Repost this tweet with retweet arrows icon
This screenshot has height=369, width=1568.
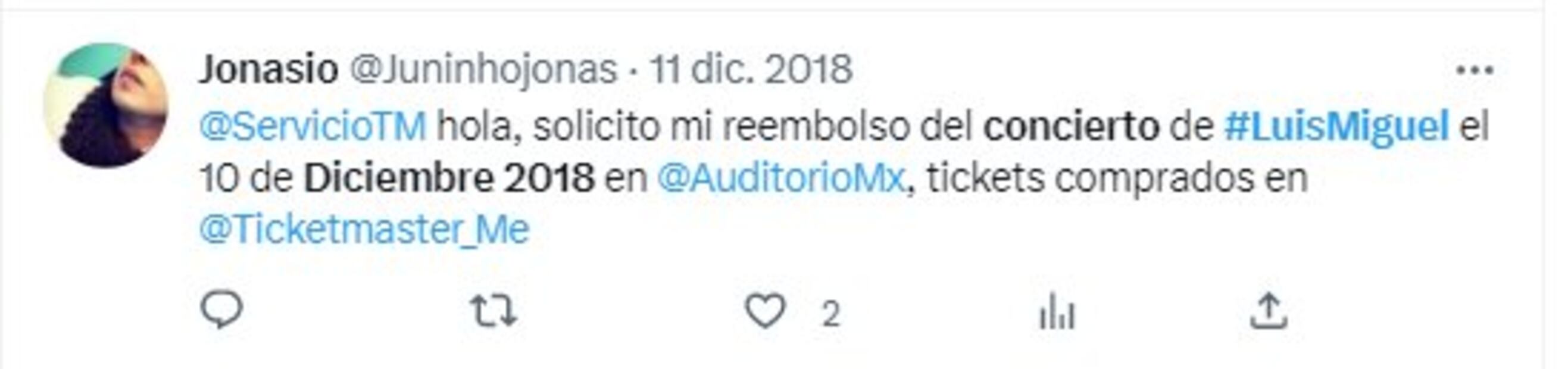pos(494,311)
